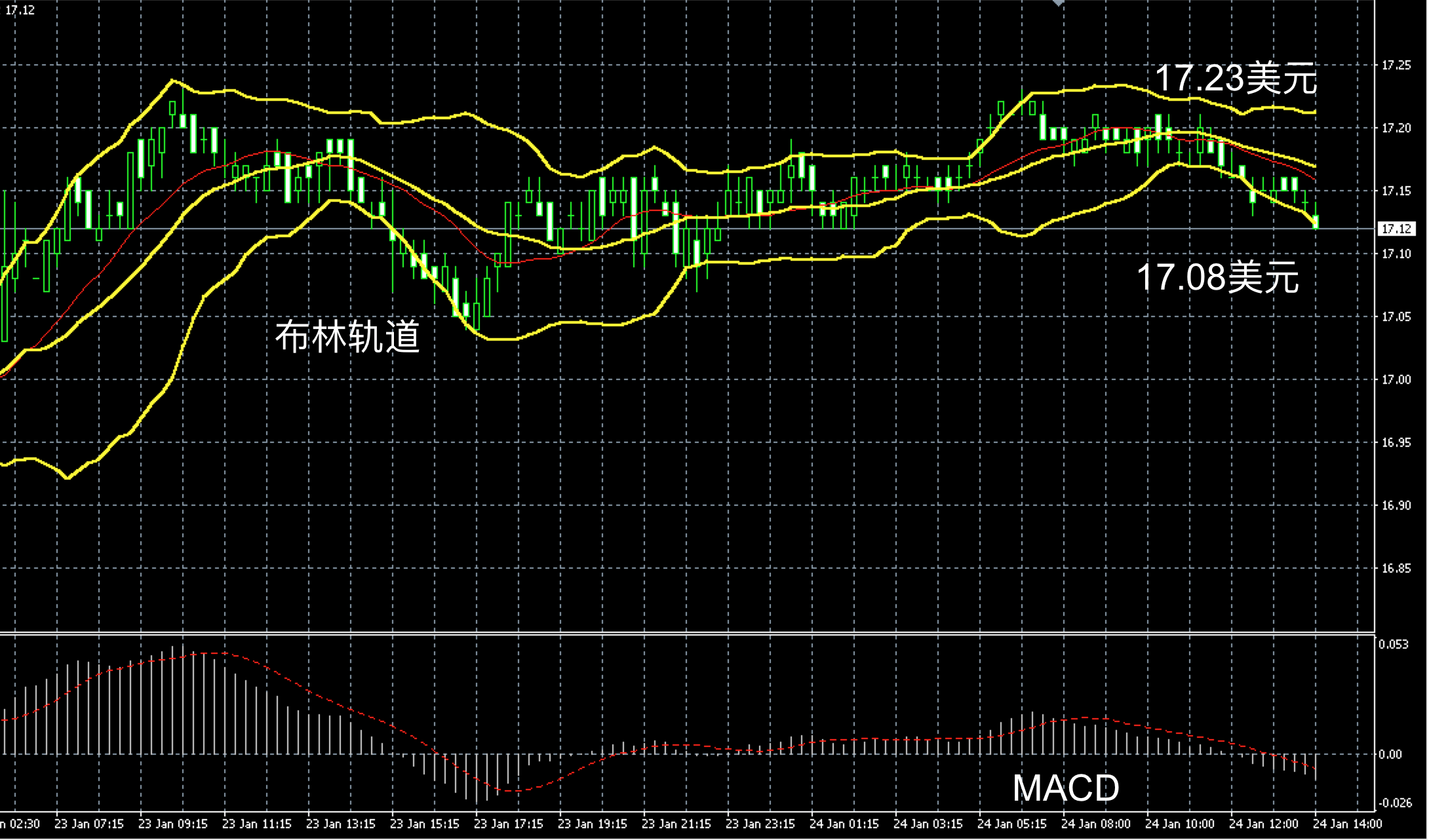Click the 23 Jan 21:15 time label
The height and width of the screenshot is (840, 1429).
[x=676, y=824]
